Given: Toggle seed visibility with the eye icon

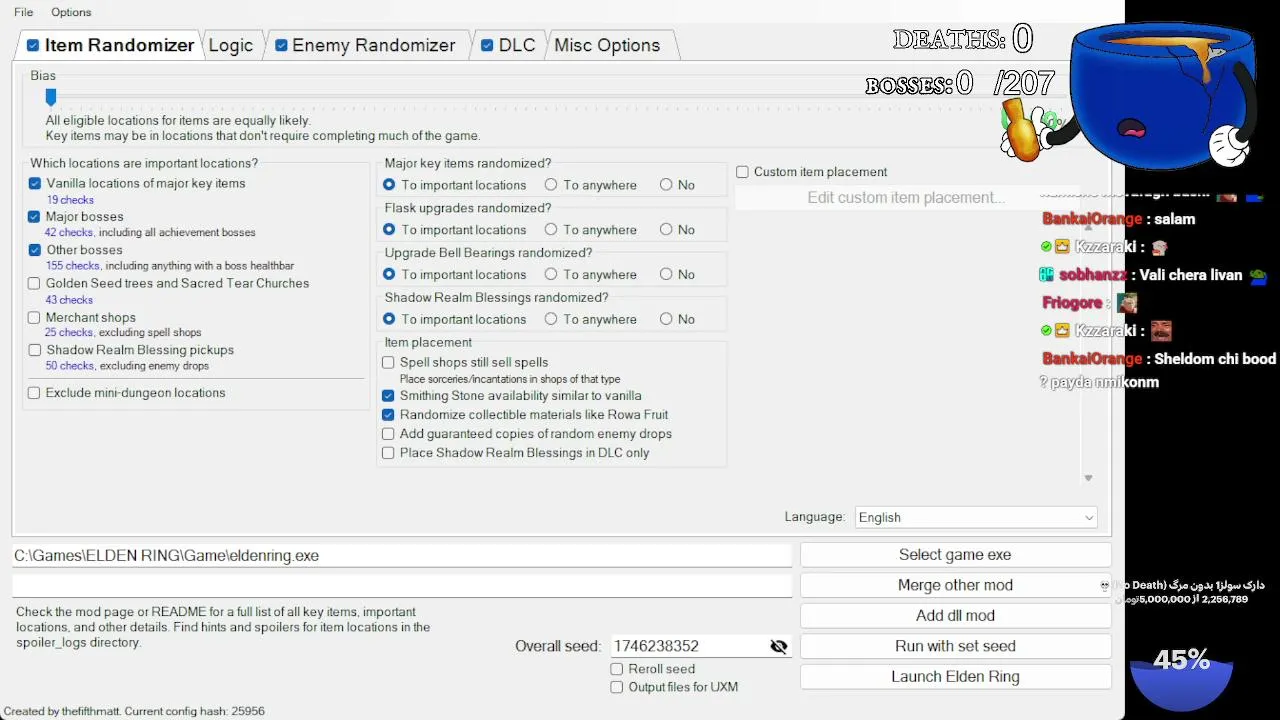Looking at the screenshot, I should (x=779, y=647).
